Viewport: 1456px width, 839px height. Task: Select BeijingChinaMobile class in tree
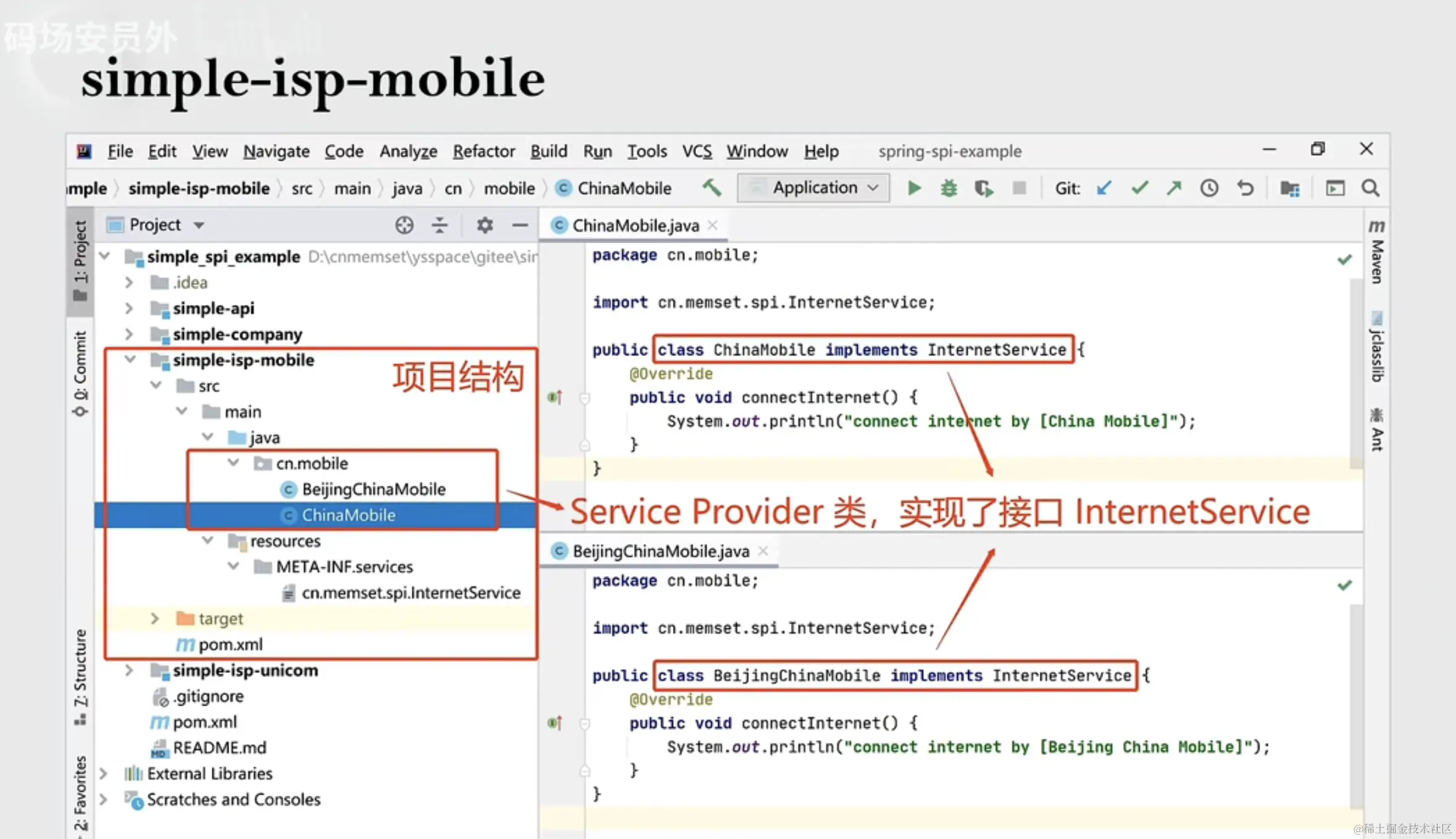coord(373,489)
